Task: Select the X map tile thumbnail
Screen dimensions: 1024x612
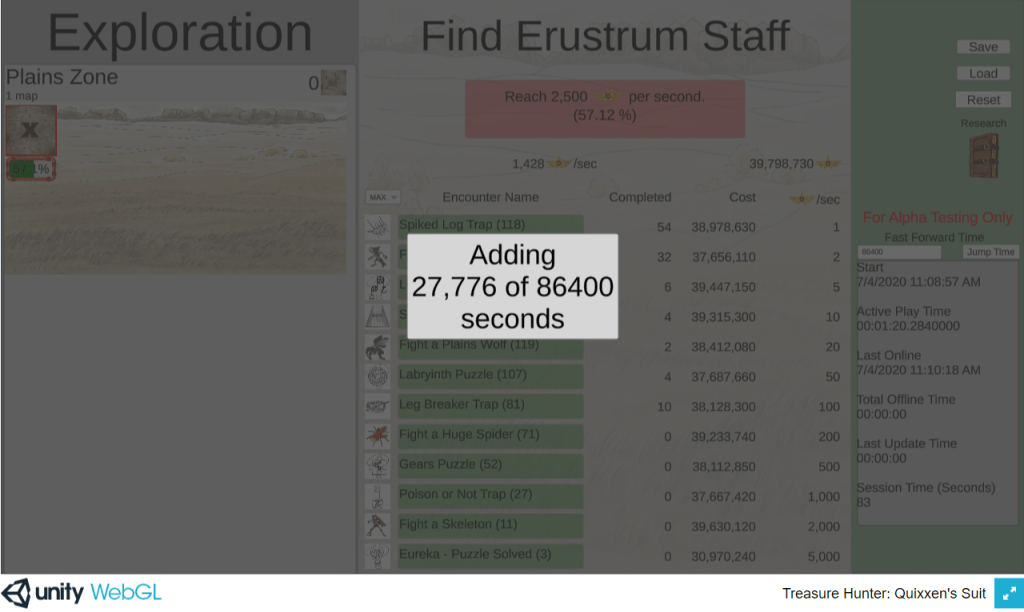Action: [30, 131]
